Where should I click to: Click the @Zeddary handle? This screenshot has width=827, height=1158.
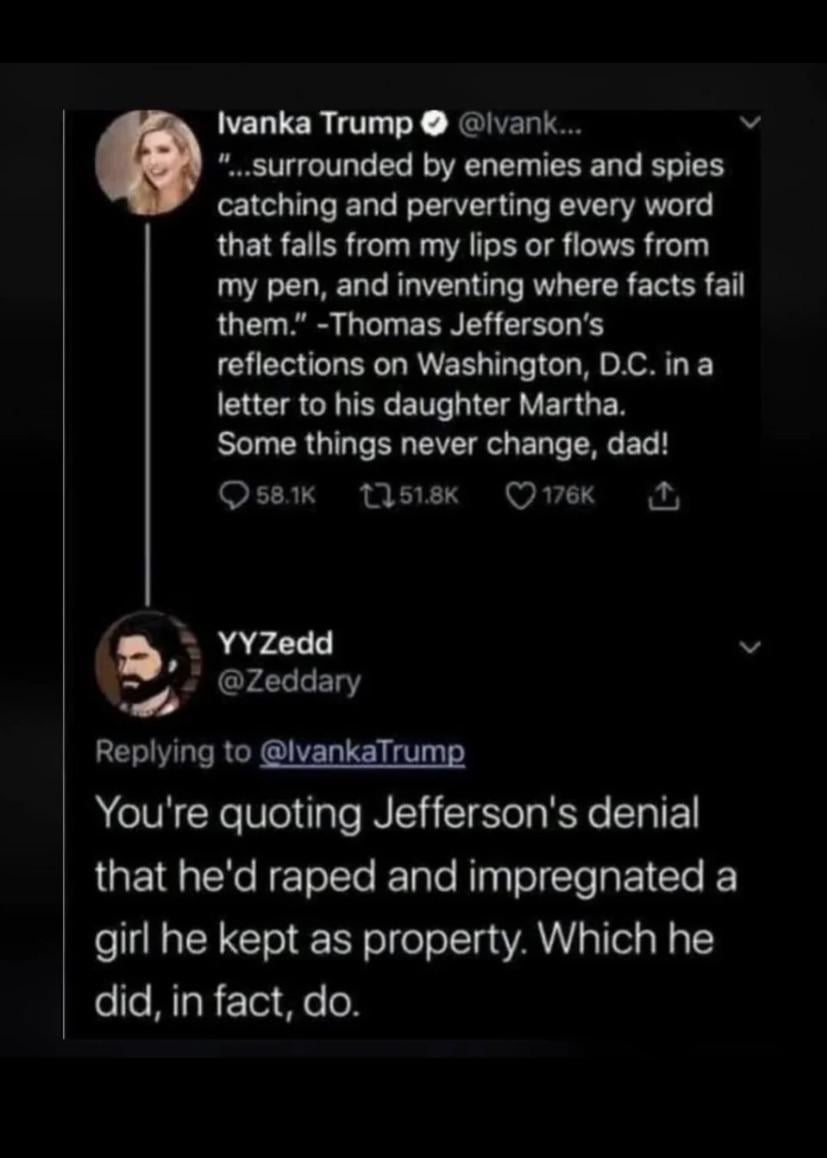[289, 681]
